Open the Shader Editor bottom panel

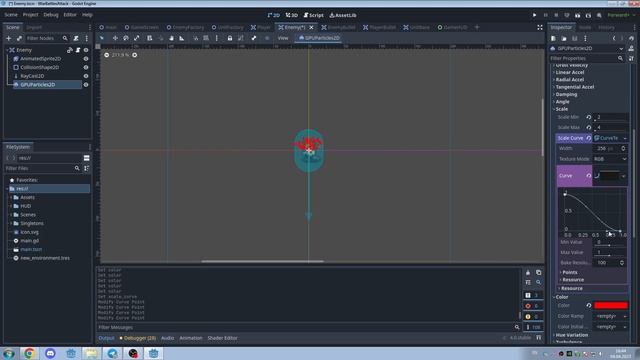pyautogui.click(x=222, y=338)
